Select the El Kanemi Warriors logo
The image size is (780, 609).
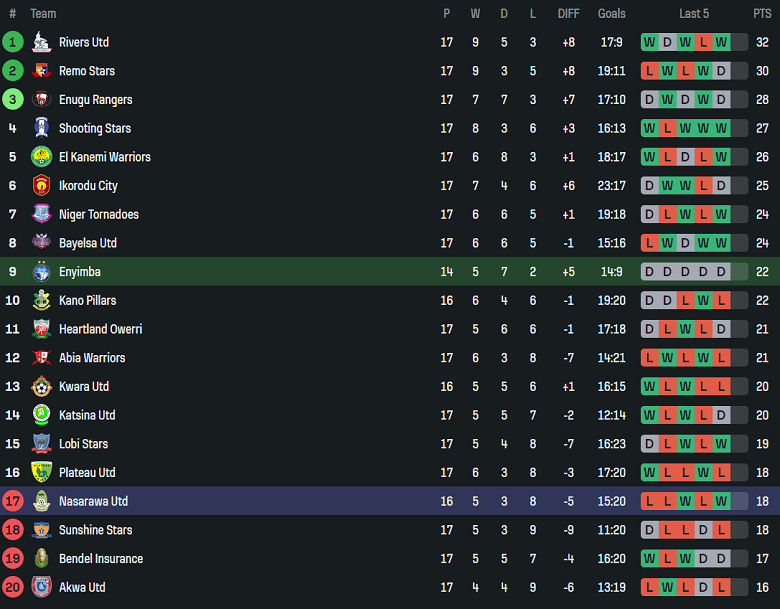[41, 157]
